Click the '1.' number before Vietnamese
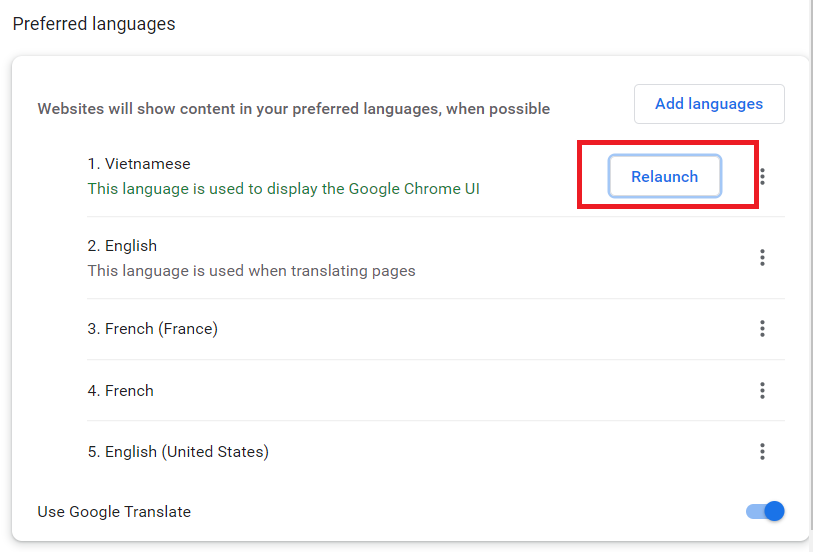Viewport: 813px width, 552px height. coord(94,164)
